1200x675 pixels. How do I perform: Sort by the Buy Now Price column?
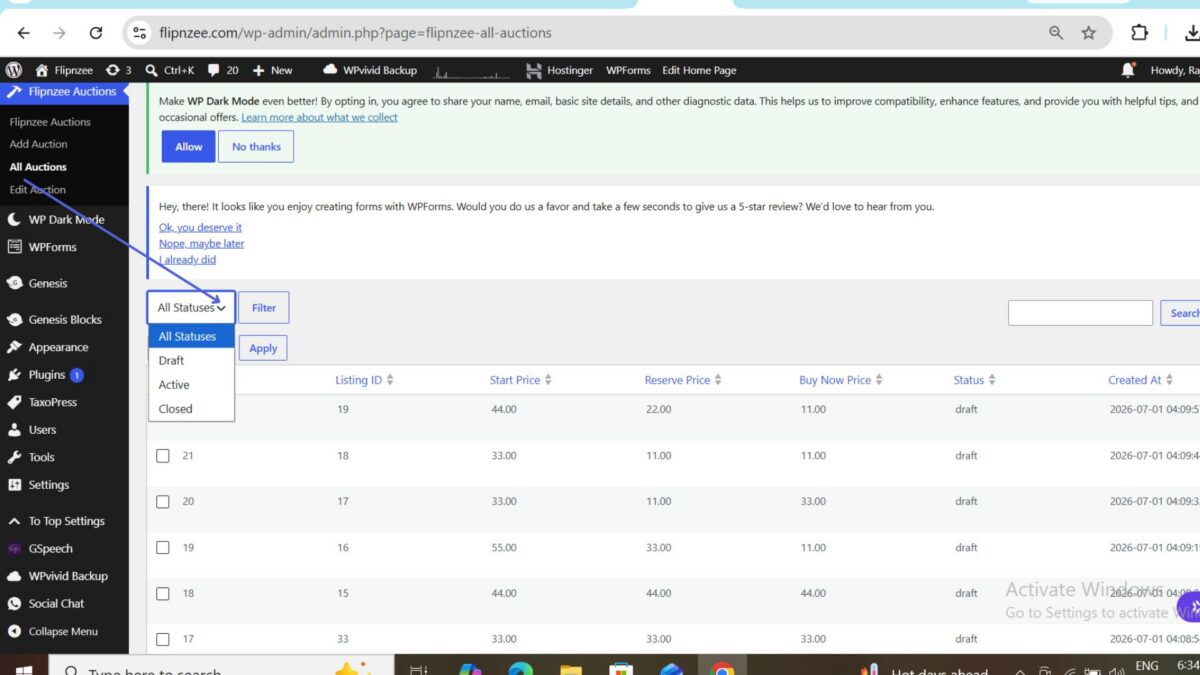[x=841, y=380]
